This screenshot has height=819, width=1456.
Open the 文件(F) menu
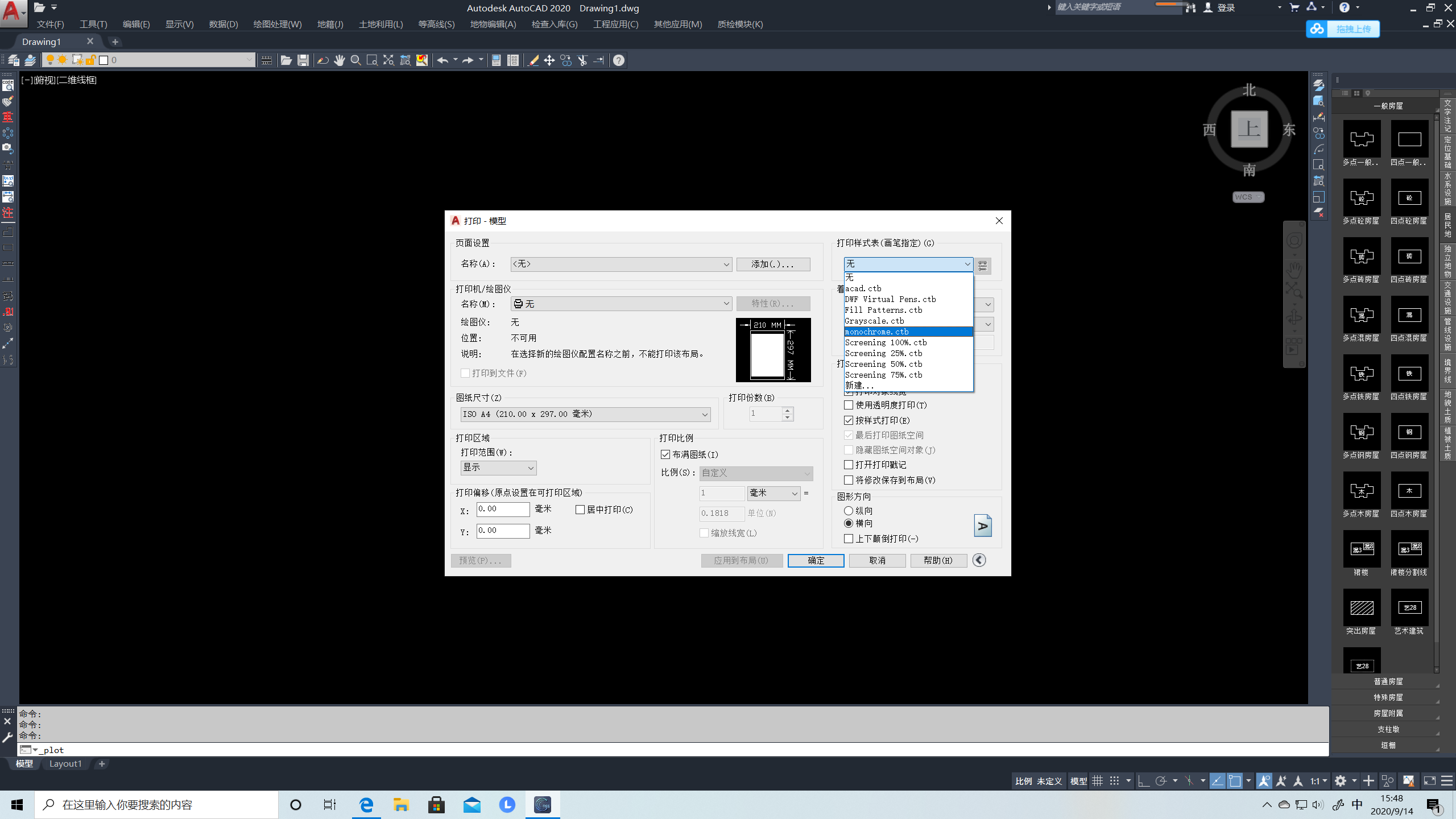point(51,24)
